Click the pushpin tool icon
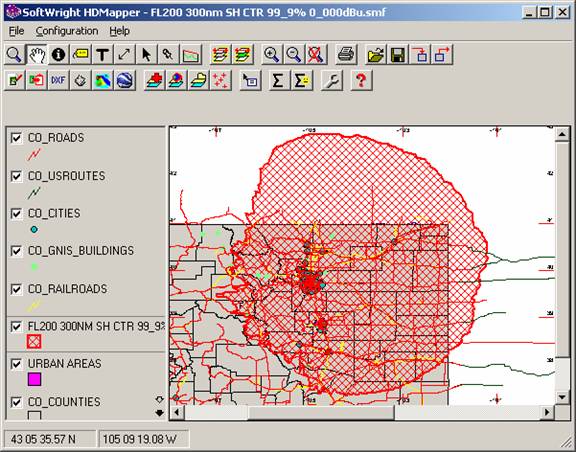The height and width of the screenshot is (452, 576). click(x=169, y=55)
